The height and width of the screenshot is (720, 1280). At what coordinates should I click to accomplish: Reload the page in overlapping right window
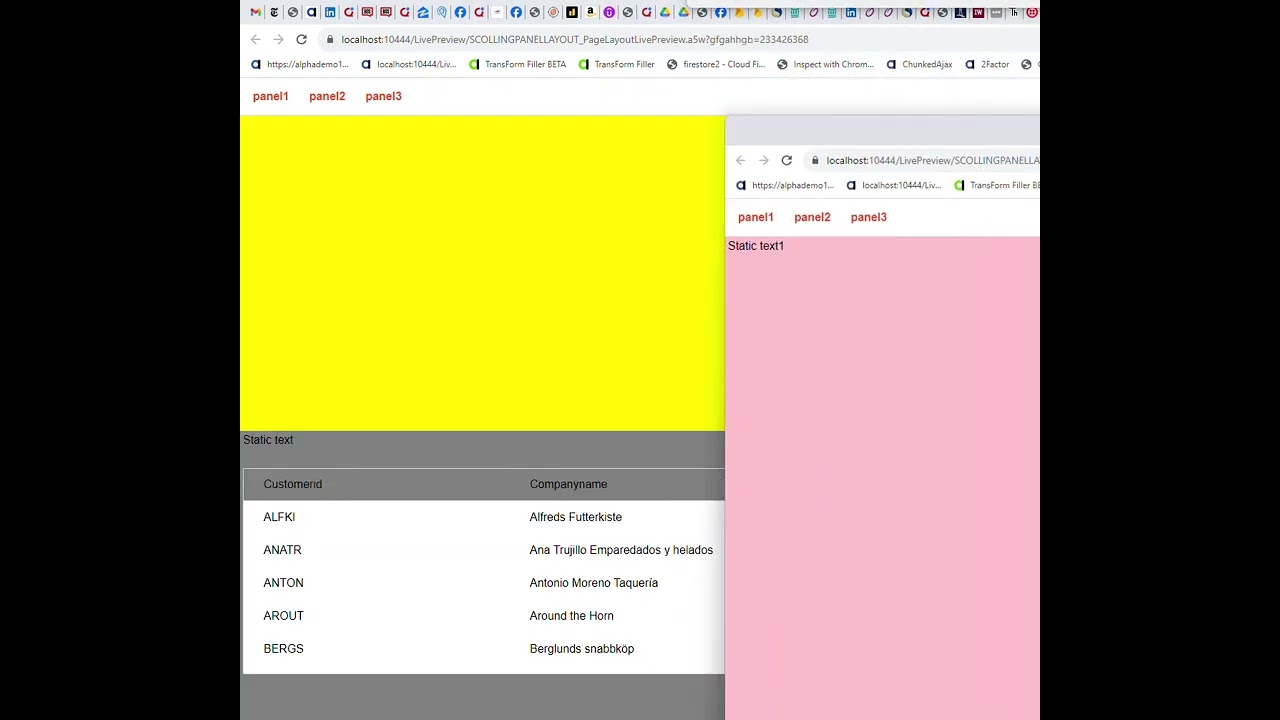786,160
